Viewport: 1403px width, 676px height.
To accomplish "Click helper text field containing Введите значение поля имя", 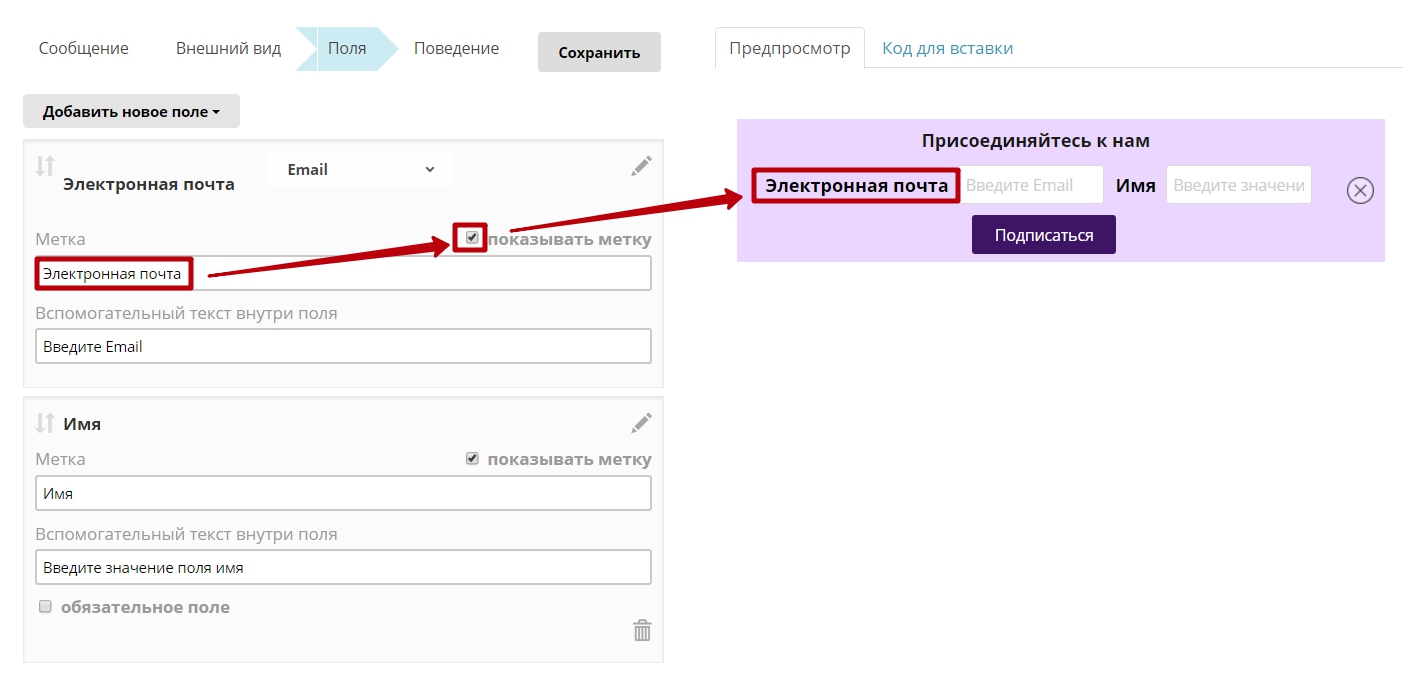I will (343, 567).
